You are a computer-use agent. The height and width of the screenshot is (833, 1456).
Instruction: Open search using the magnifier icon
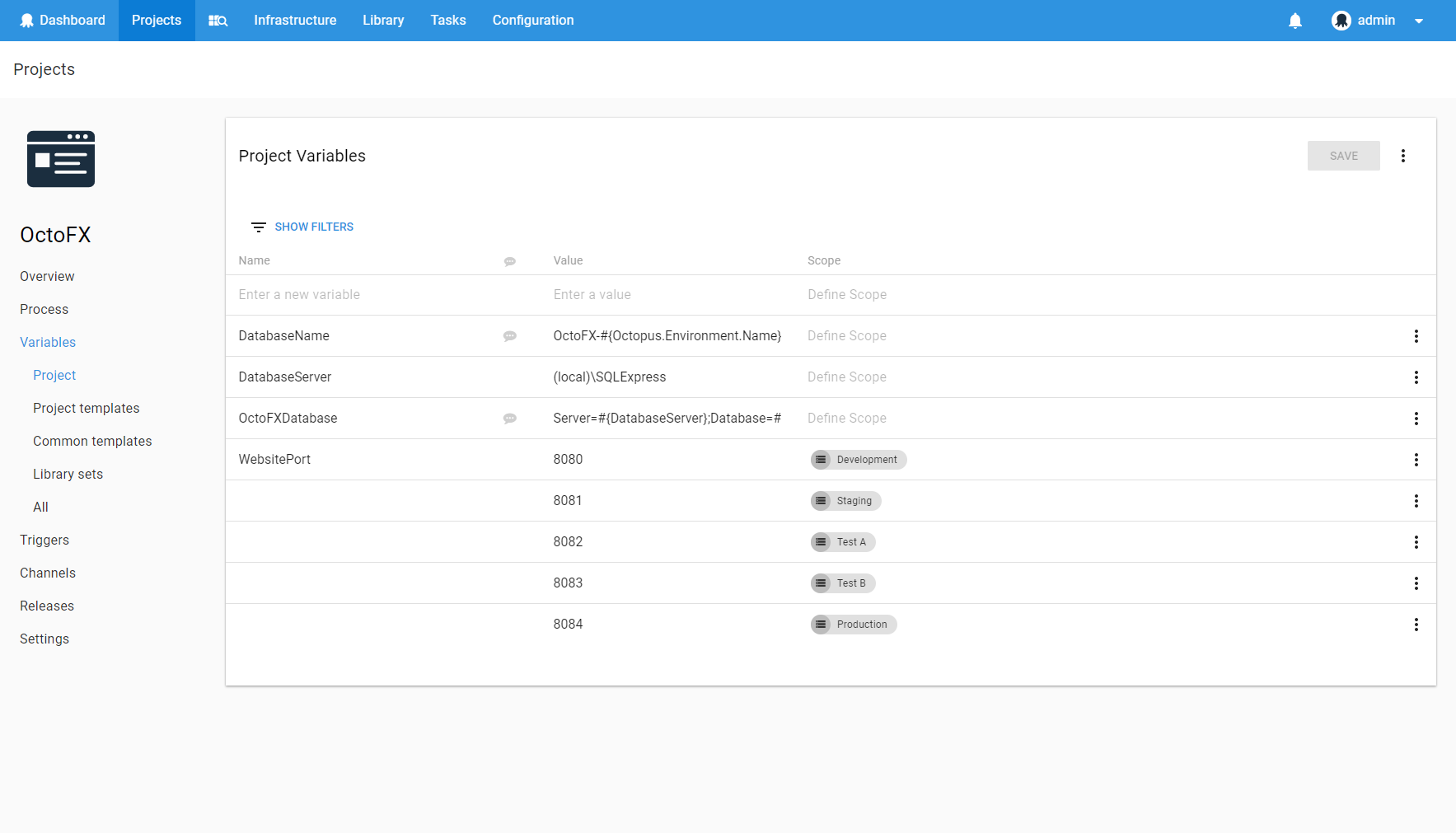click(x=217, y=20)
